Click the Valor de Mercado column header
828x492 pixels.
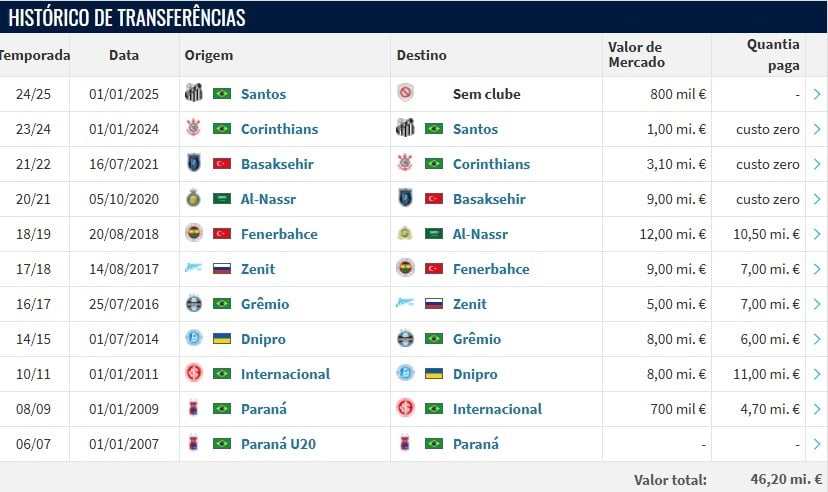(636, 54)
